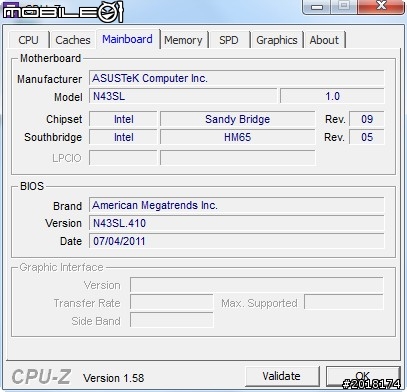Open the Caches tab
Viewport: 407px width, 392px height.
click(73, 40)
